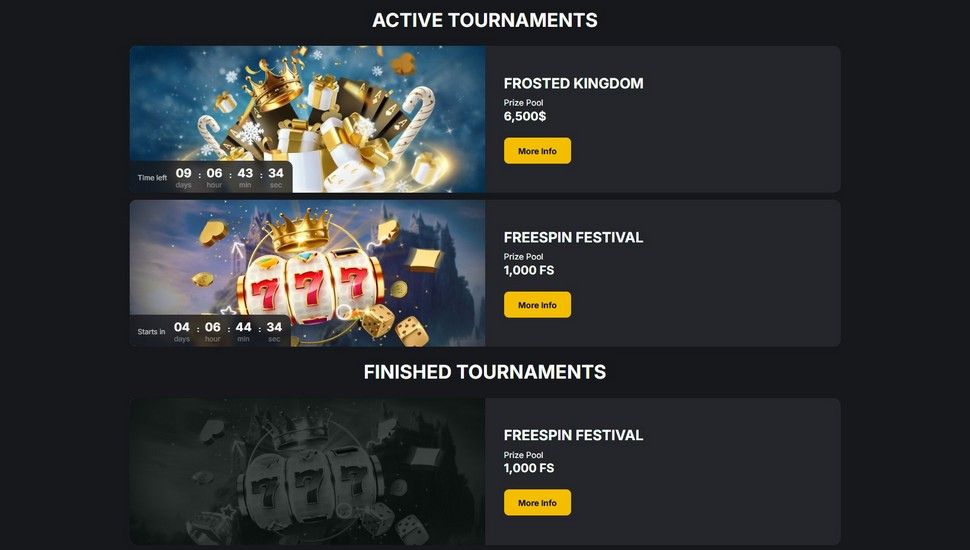Click the 777 slot reels in the colored banner

[311, 286]
